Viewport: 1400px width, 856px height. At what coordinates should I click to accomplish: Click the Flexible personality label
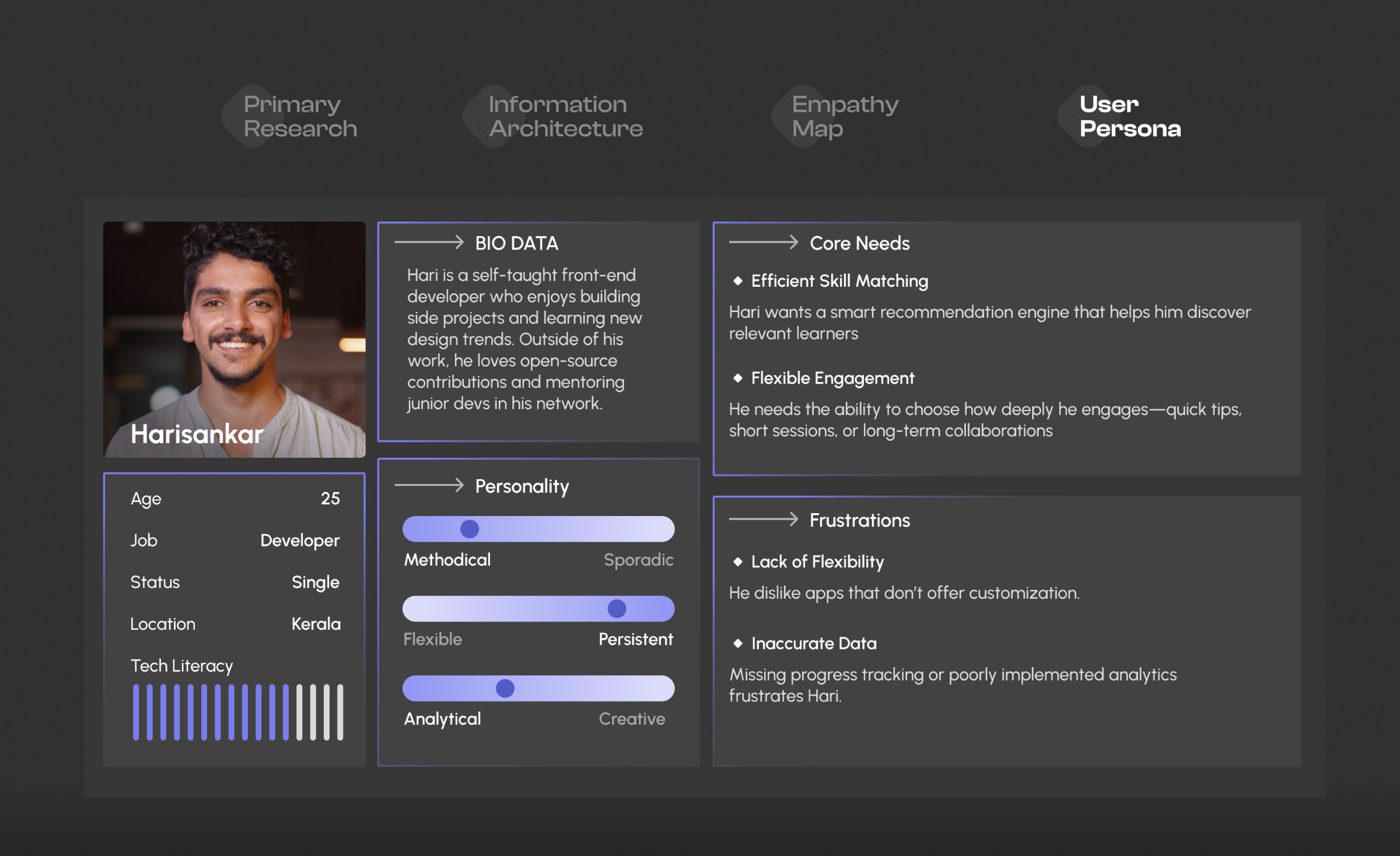click(x=433, y=639)
